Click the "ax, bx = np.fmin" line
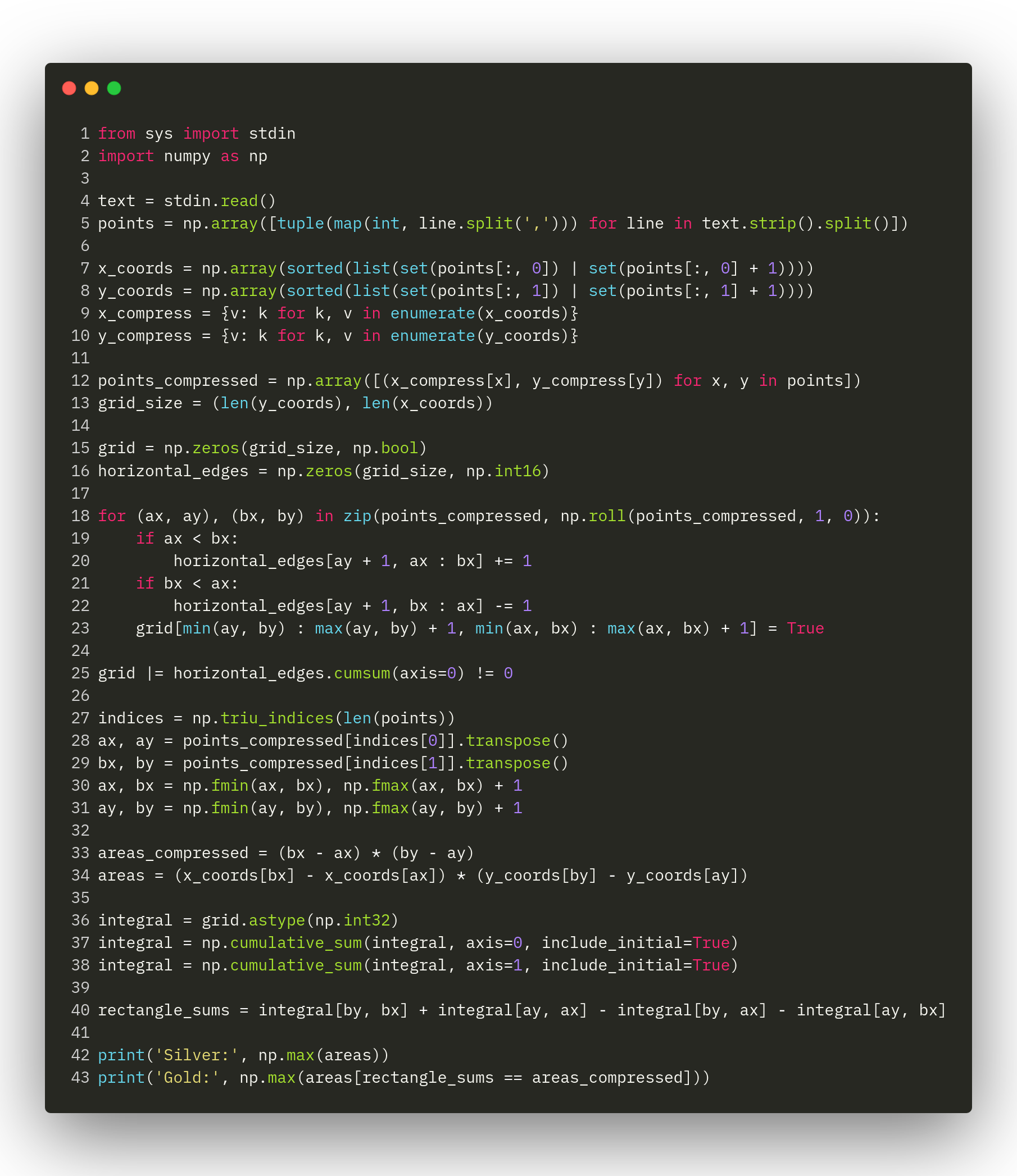1017x1176 pixels. [310, 786]
